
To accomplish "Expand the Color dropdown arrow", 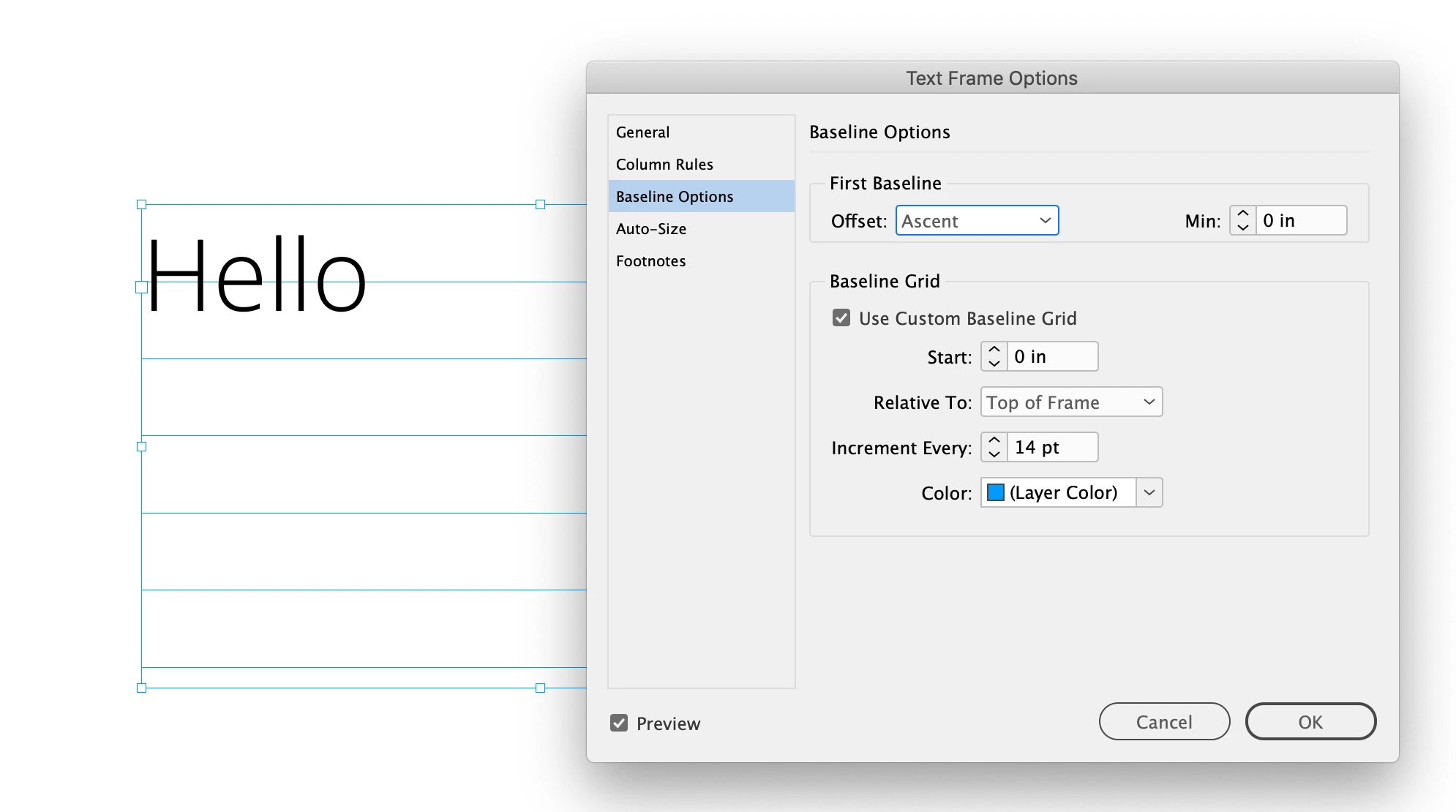I will [x=1149, y=493].
